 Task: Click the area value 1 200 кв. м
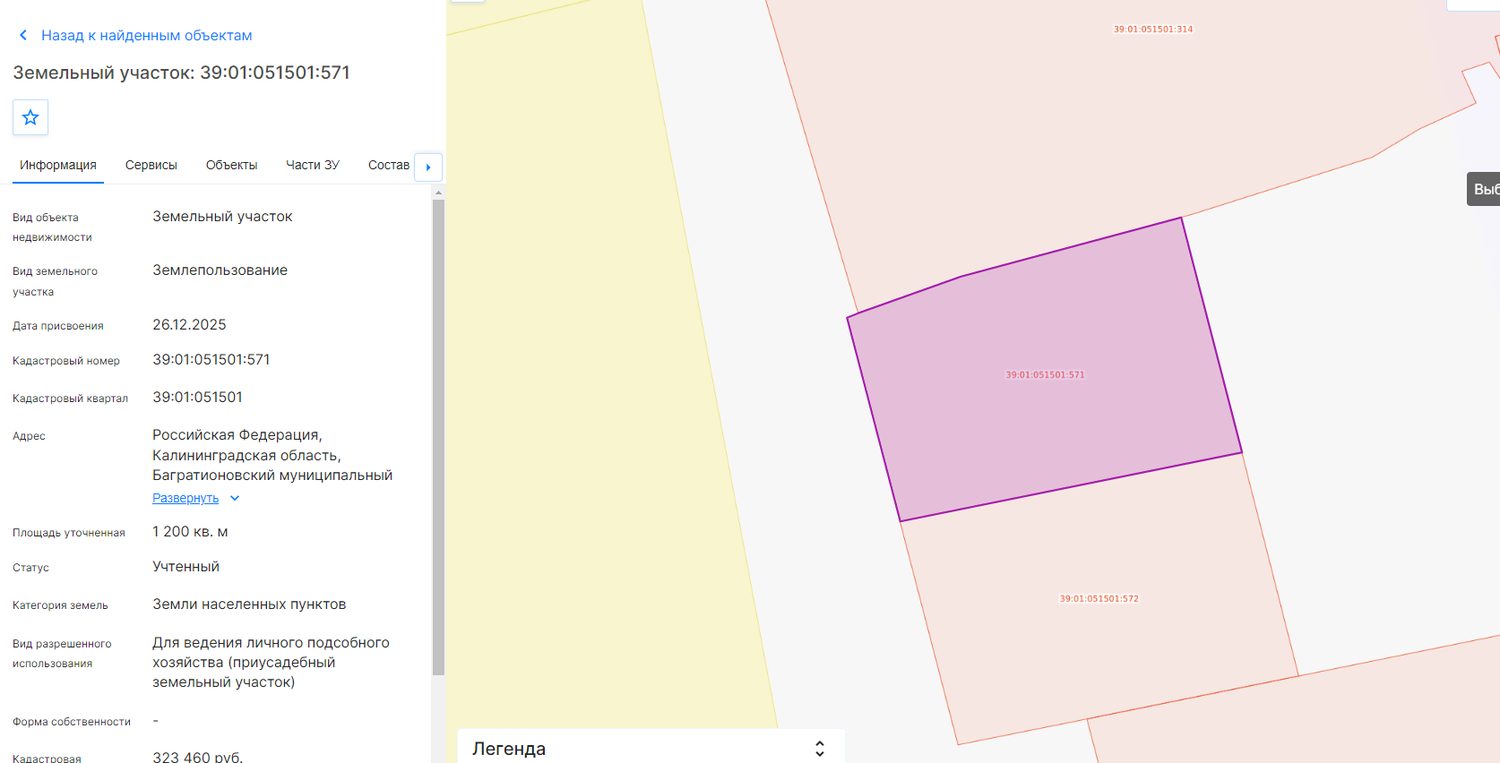point(190,532)
